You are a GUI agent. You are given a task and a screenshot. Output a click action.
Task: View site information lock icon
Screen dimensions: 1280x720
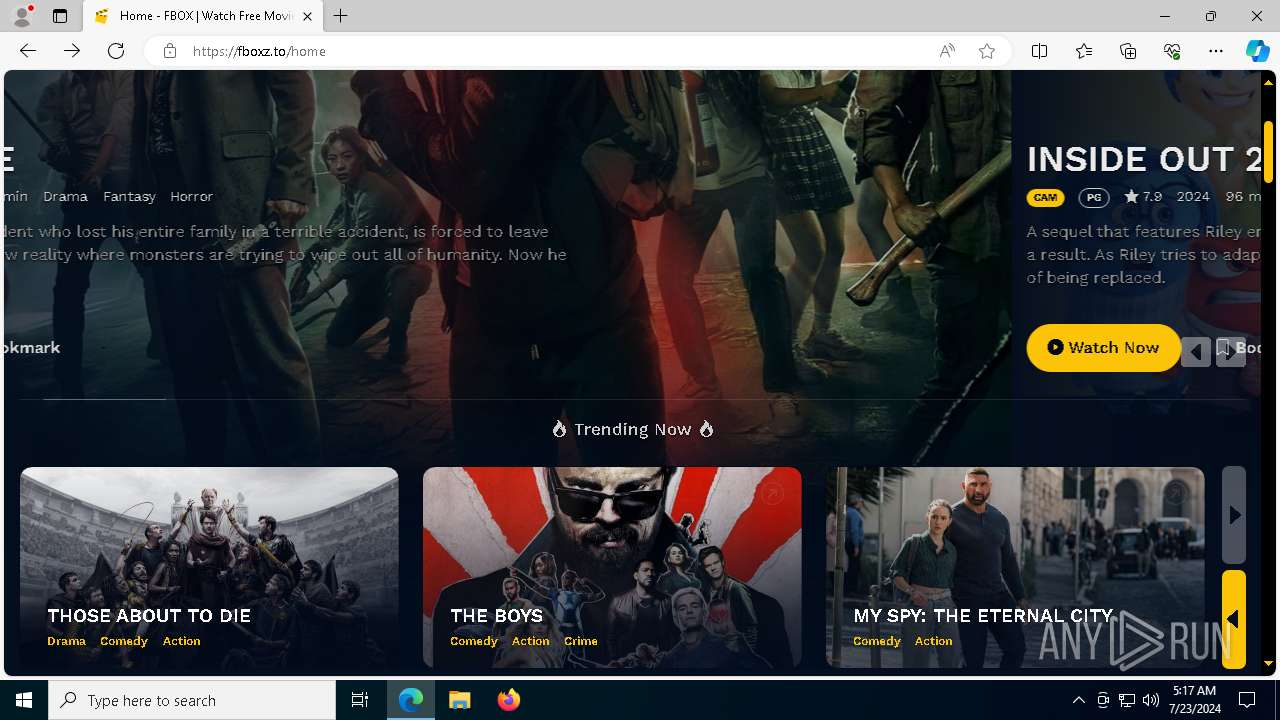170,51
